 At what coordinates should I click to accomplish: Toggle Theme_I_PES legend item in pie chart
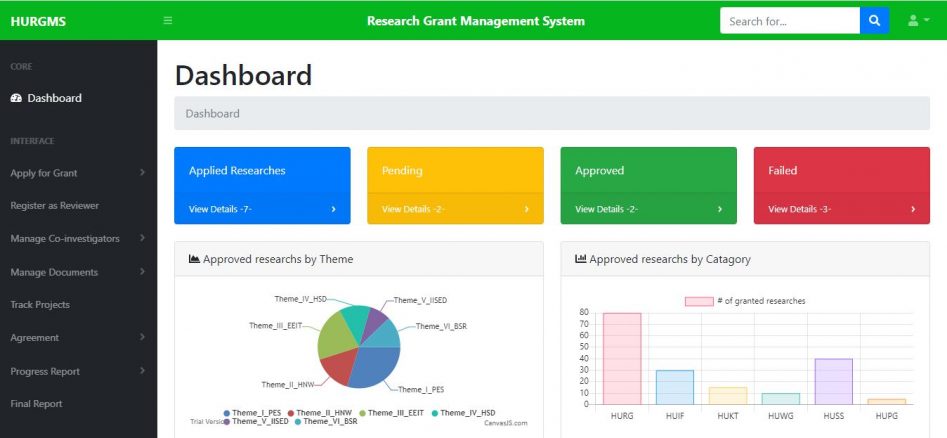(x=253, y=413)
